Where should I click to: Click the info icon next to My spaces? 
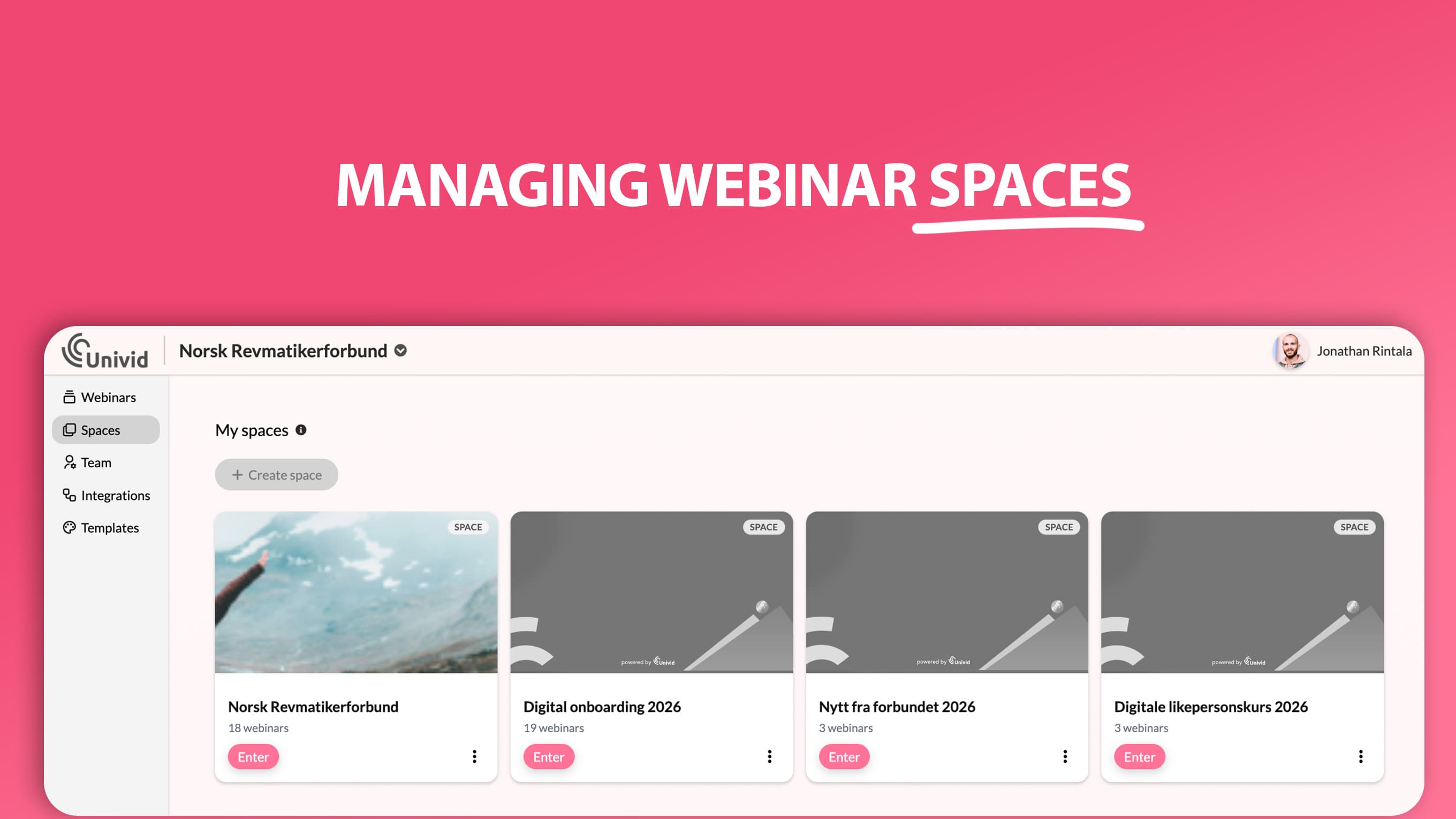(x=301, y=430)
